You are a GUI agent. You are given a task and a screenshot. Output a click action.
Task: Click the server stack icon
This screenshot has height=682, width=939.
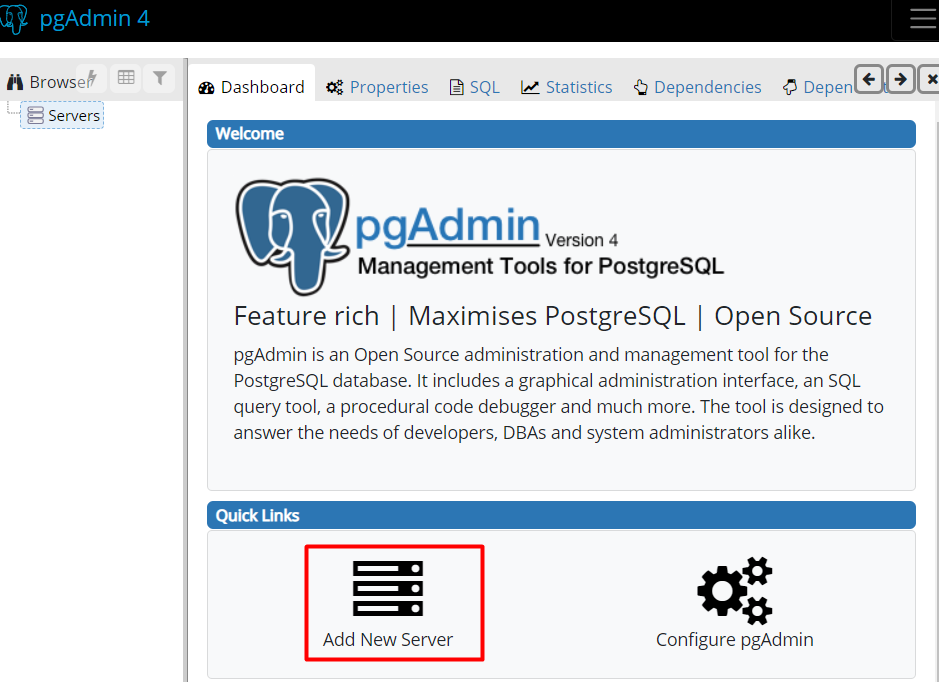[x=388, y=589]
